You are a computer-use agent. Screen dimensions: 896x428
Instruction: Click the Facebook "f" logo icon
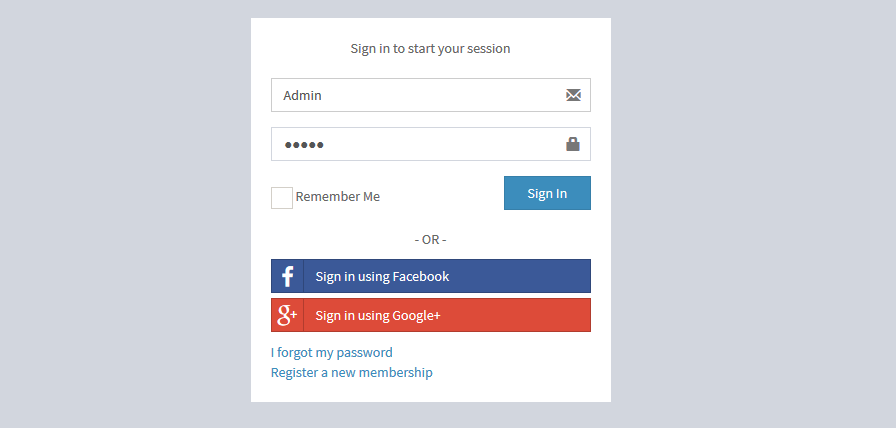pyautogui.click(x=287, y=276)
